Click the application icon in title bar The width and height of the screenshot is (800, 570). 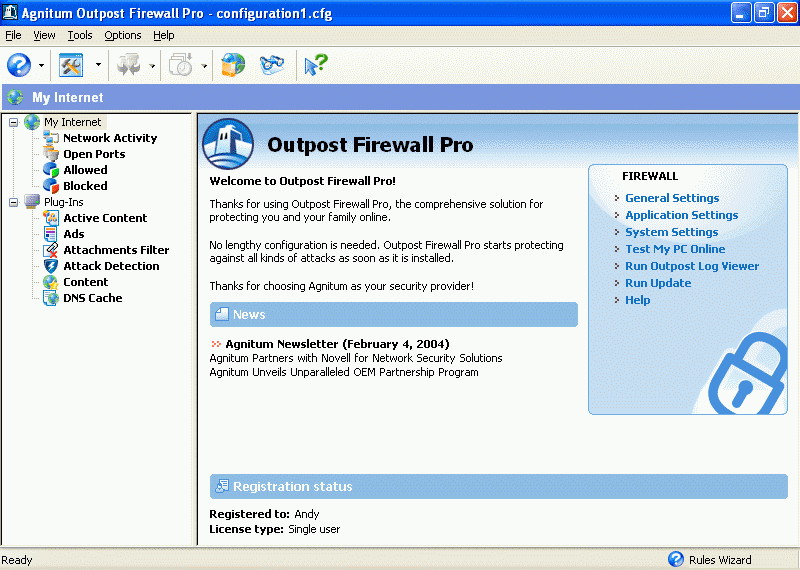(x=10, y=12)
